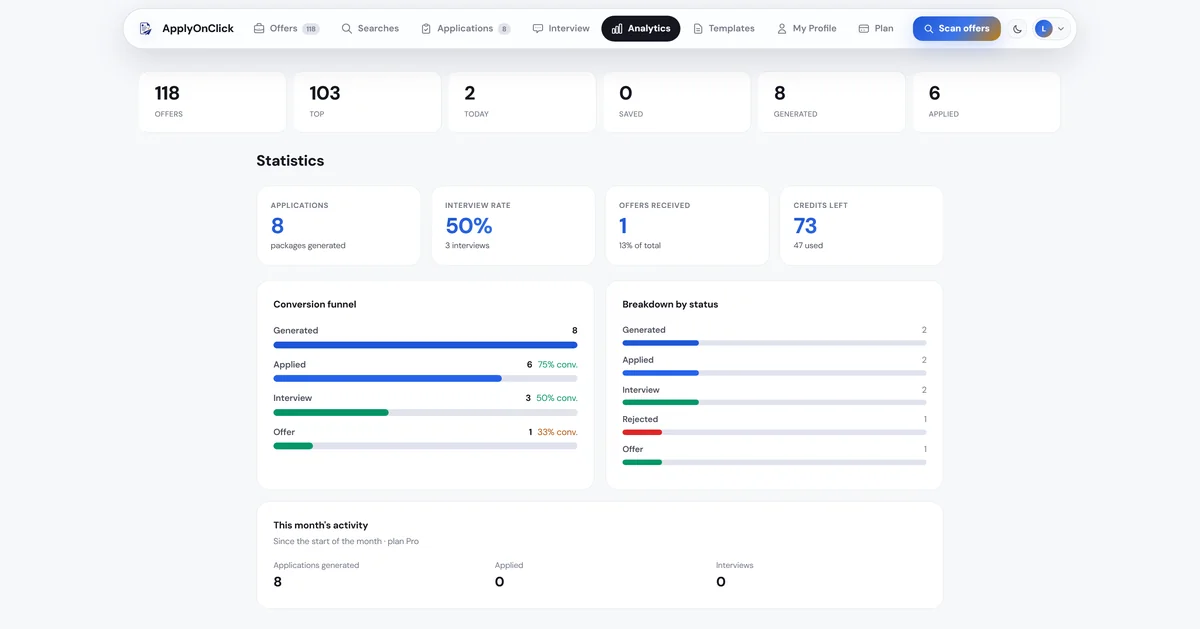Click the '13% of total' text
Image resolution: width=1200 pixels, height=629 pixels.
pyautogui.click(x=640, y=246)
